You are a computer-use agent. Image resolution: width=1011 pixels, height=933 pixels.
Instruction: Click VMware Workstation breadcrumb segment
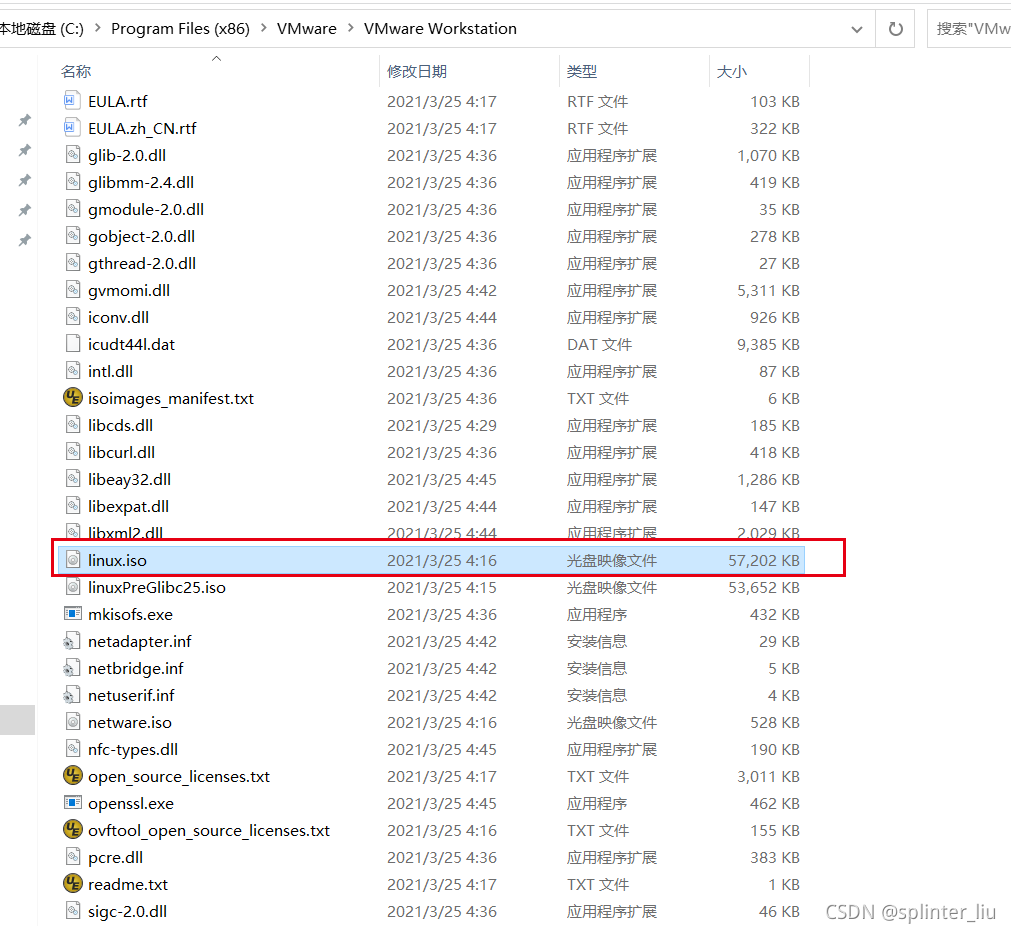pyautogui.click(x=440, y=28)
